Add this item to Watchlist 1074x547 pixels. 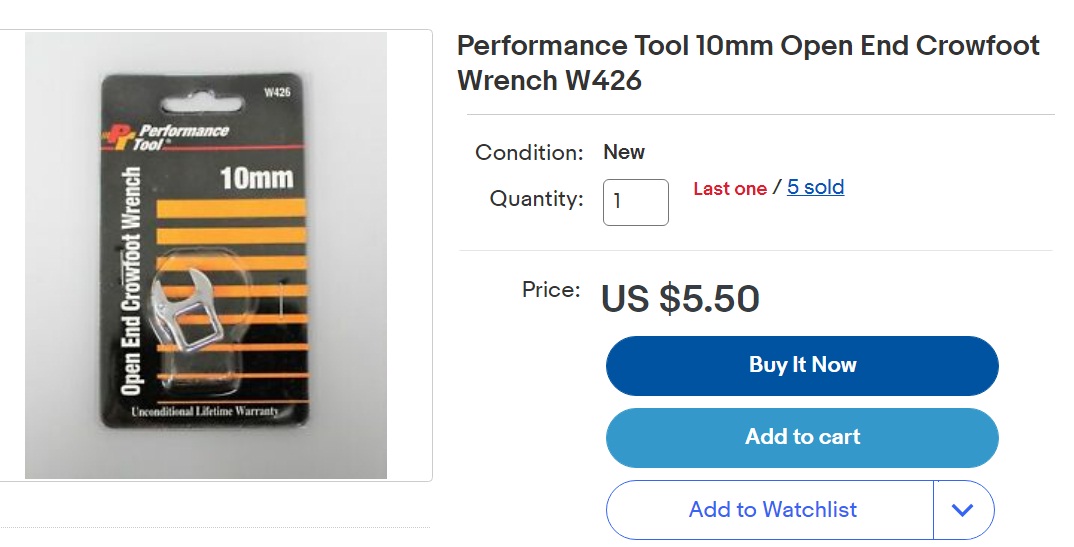771,510
